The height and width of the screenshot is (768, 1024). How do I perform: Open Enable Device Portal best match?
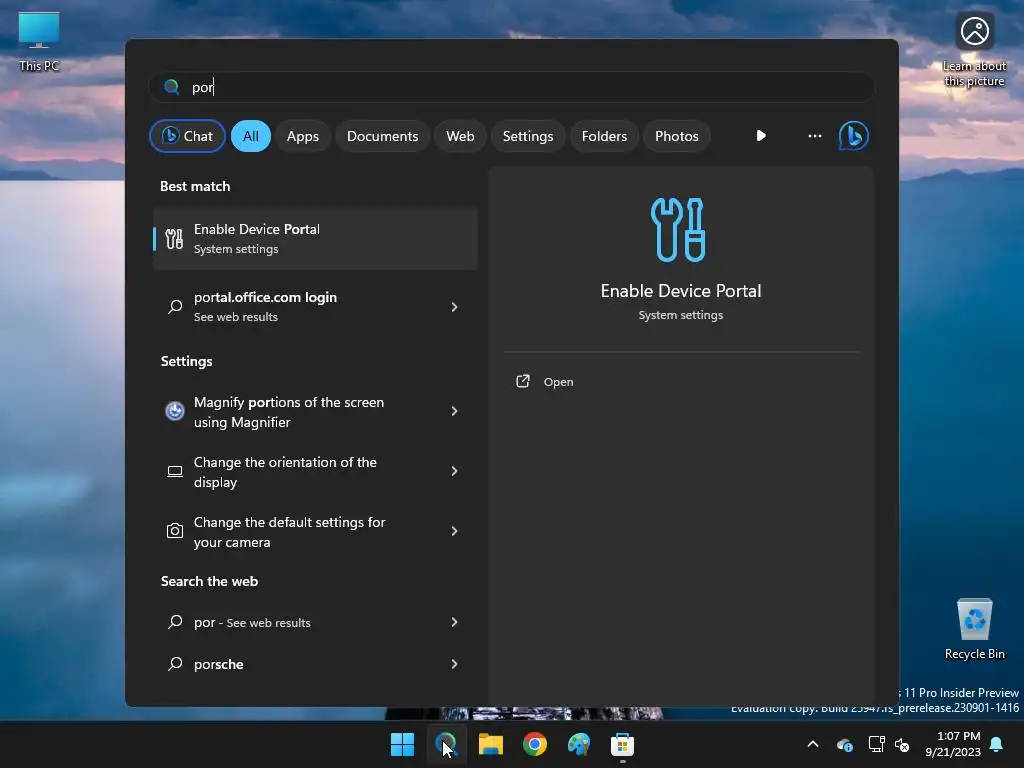tap(315, 238)
